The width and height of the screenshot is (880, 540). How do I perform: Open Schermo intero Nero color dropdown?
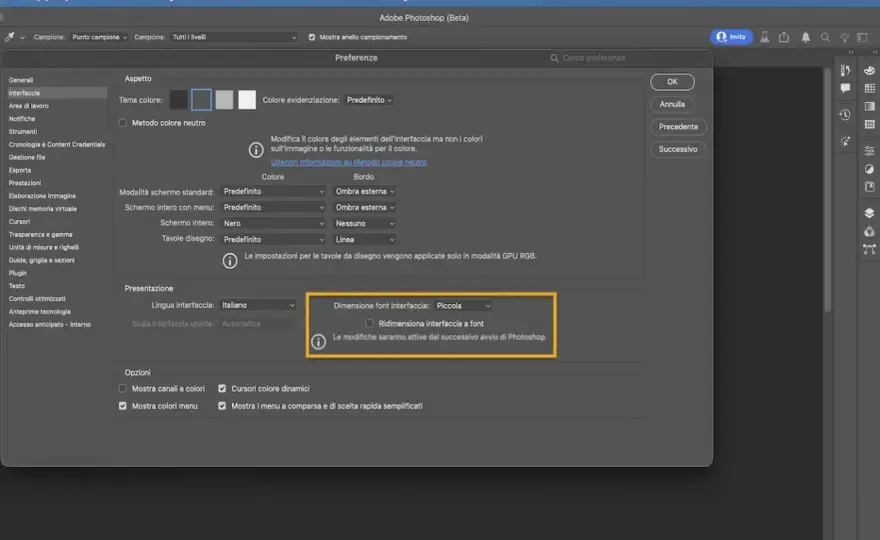(x=273, y=223)
